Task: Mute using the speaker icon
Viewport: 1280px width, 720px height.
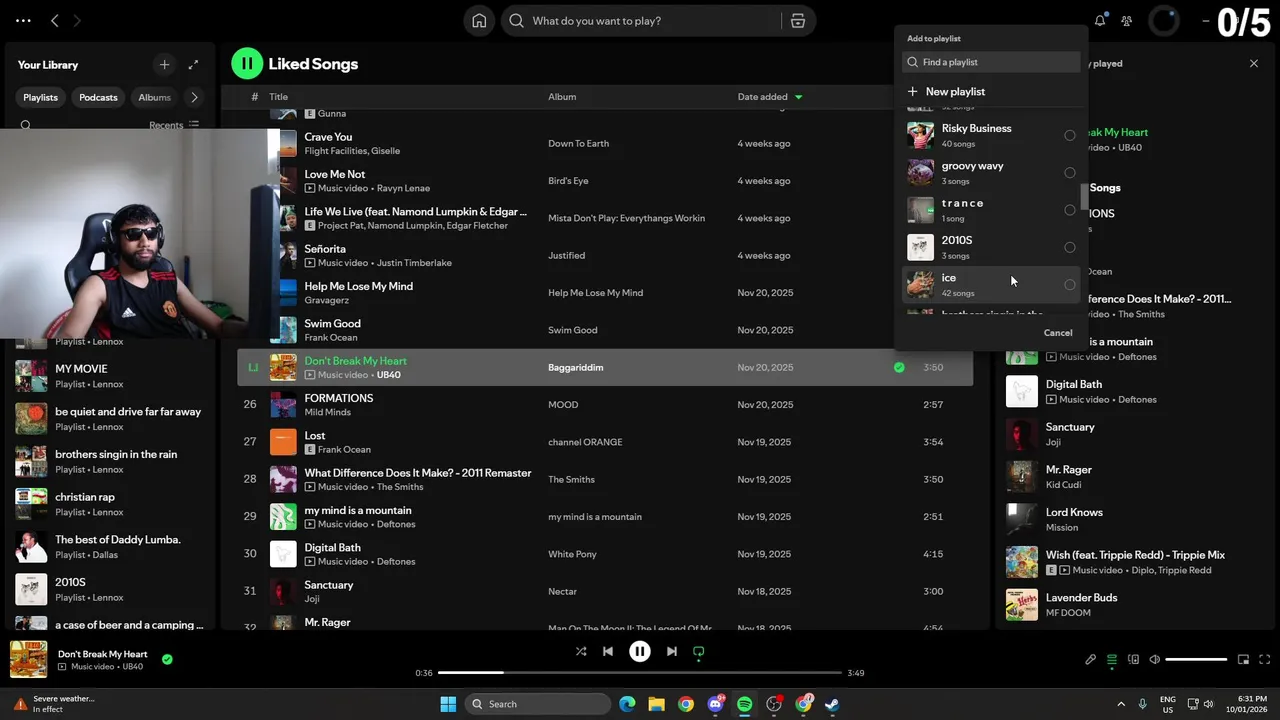Action: (x=1154, y=659)
